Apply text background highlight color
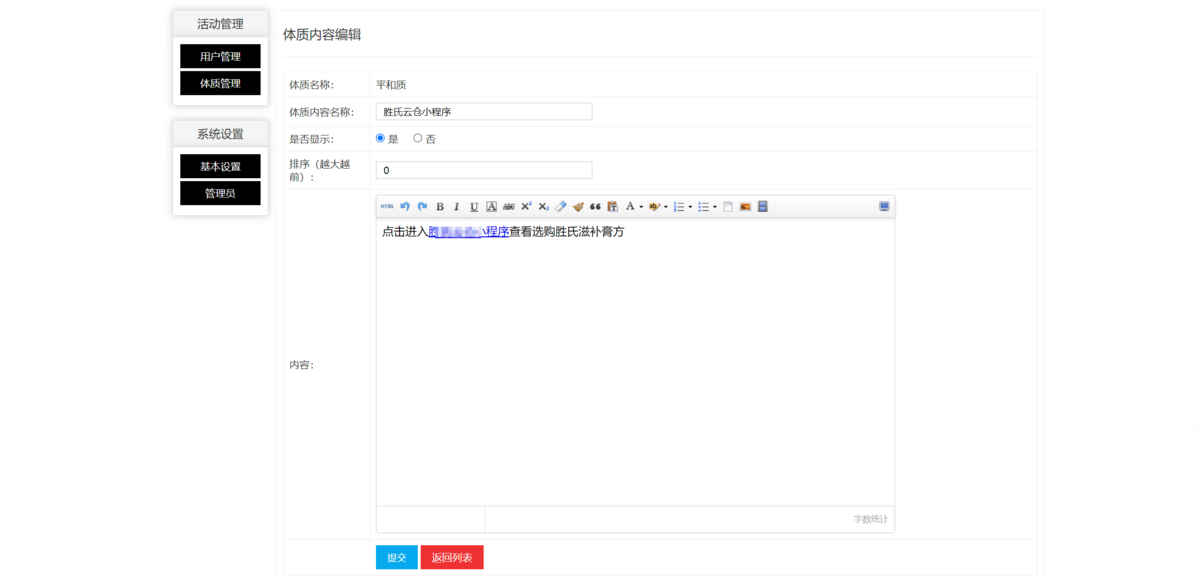This screenshot has height=576, width=1200. pyautogui.click(x=655, y=206)
